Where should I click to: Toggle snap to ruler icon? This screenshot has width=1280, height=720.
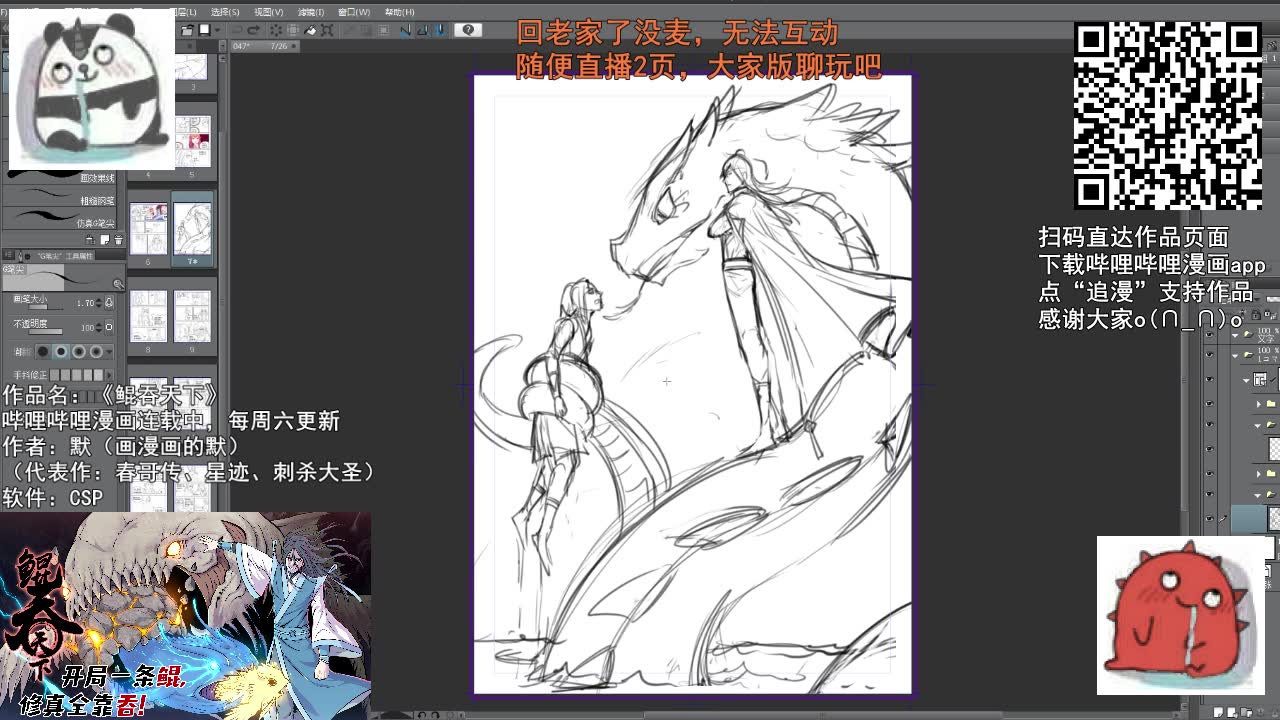[405, 30]
